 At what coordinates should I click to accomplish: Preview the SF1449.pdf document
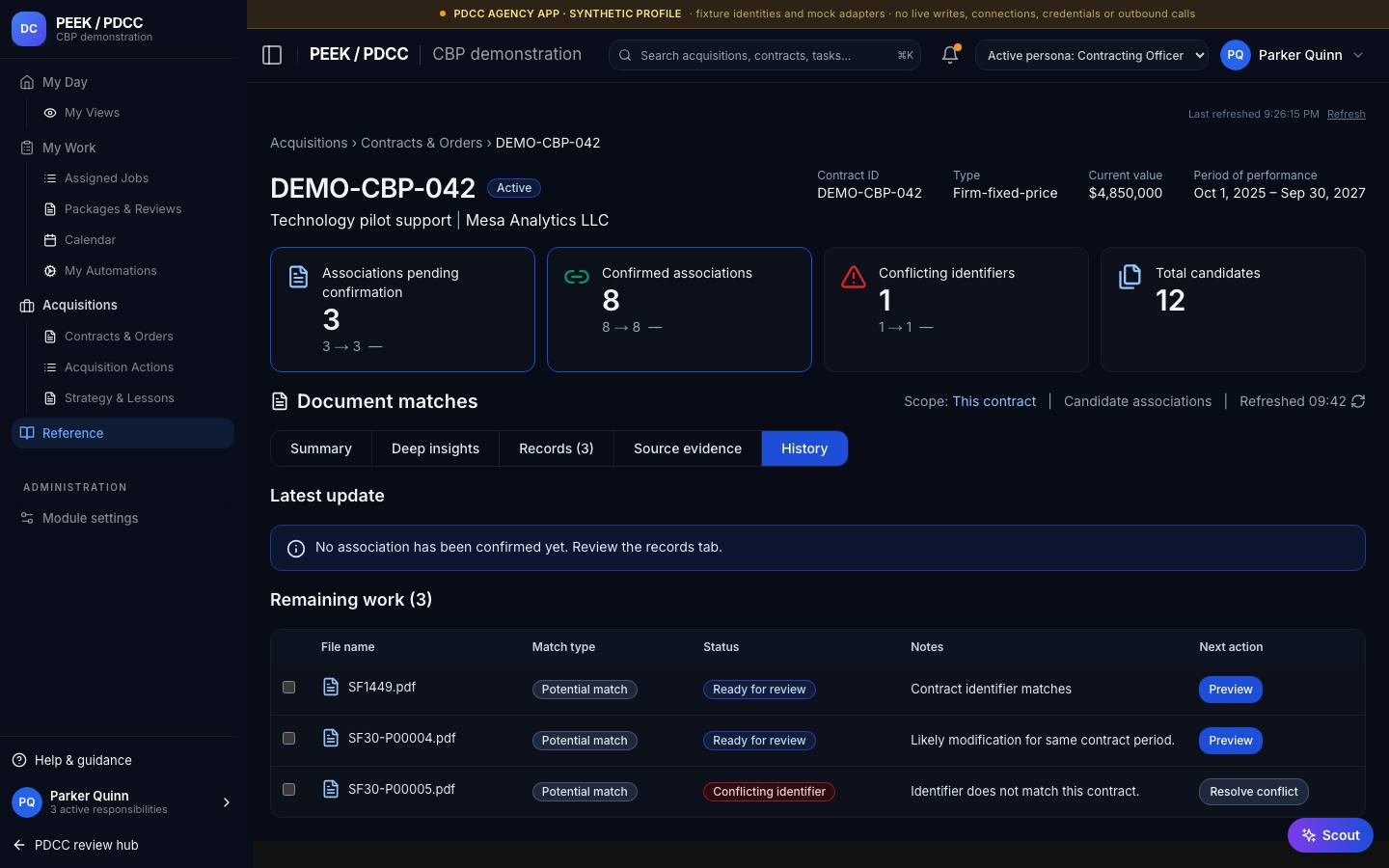pos(1231,690)
